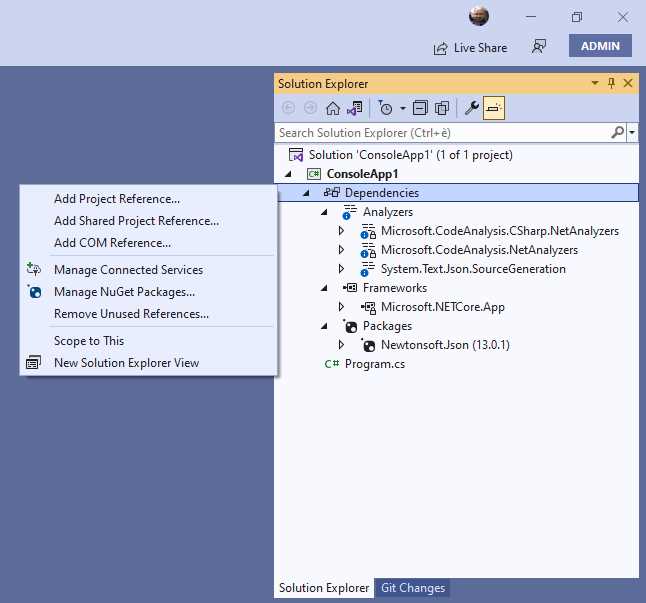
Task: Click the Pending Changes Filter clock icon
Action: coord(385,108)
